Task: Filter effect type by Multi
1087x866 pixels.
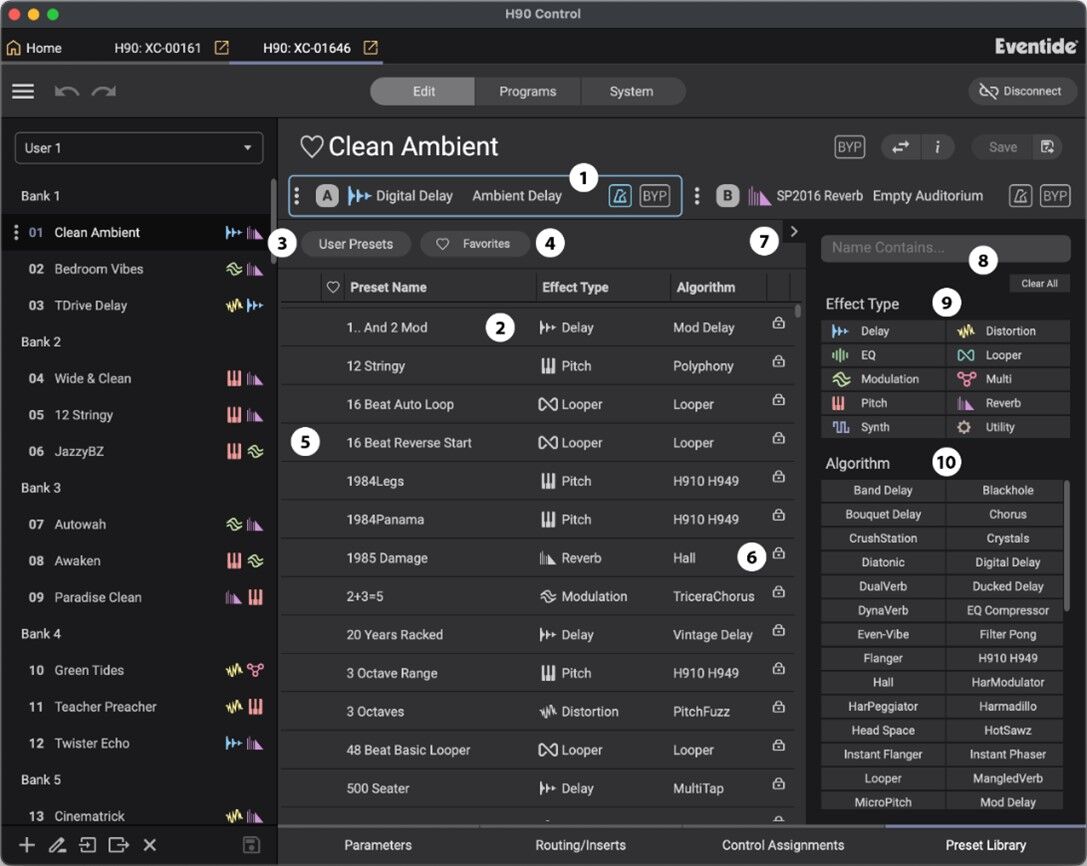Action: tap(1007, 379)
